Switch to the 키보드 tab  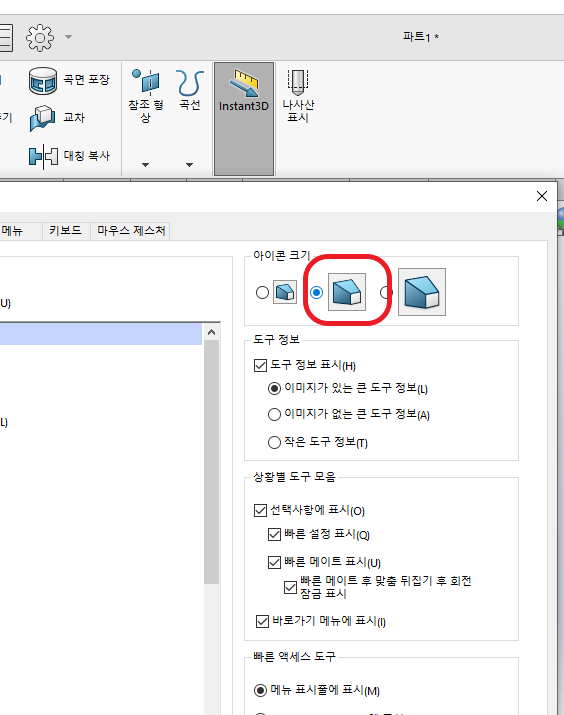(x=66, y=231)
